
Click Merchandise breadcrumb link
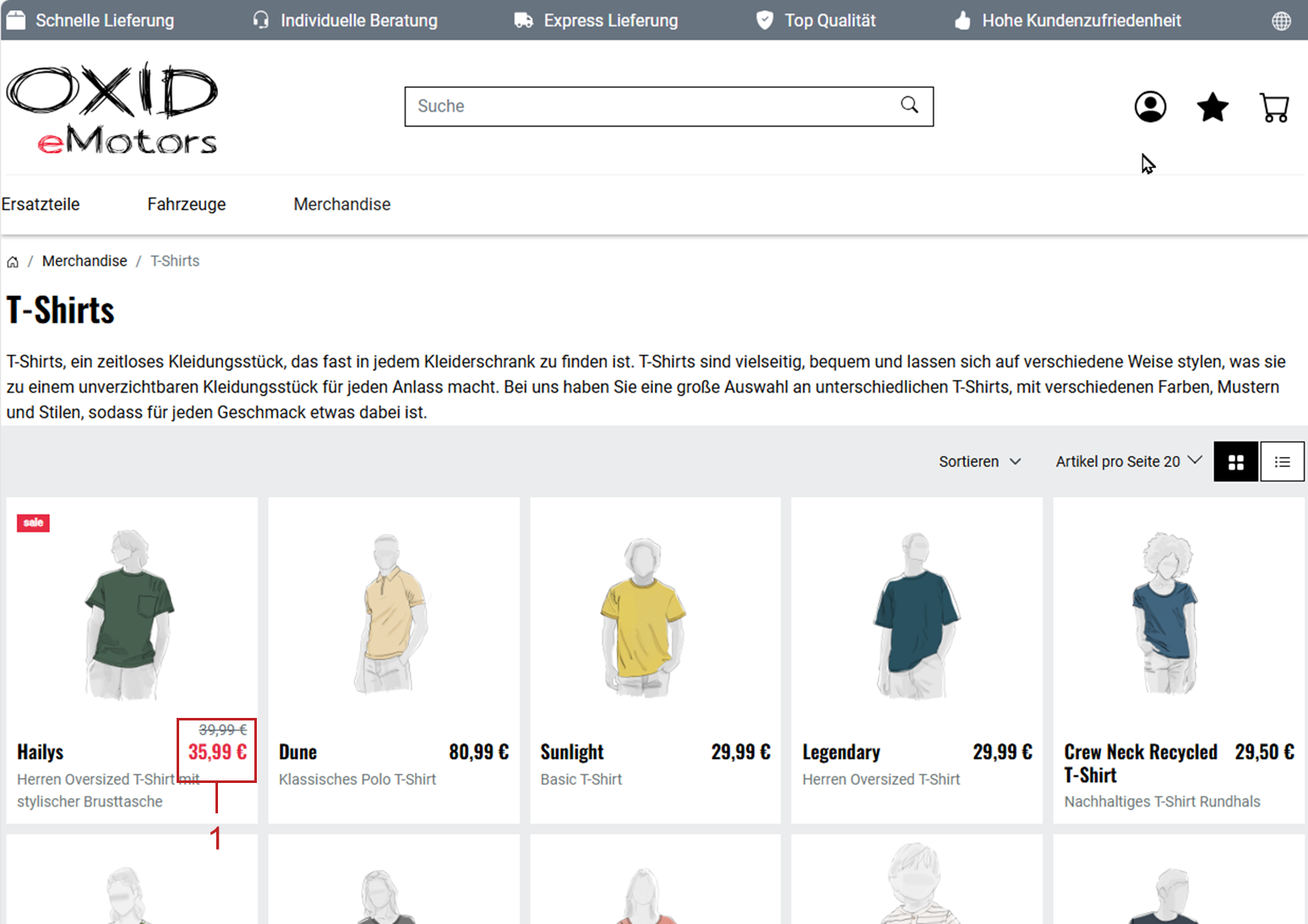pyautogui.click(x=84, y=261)
